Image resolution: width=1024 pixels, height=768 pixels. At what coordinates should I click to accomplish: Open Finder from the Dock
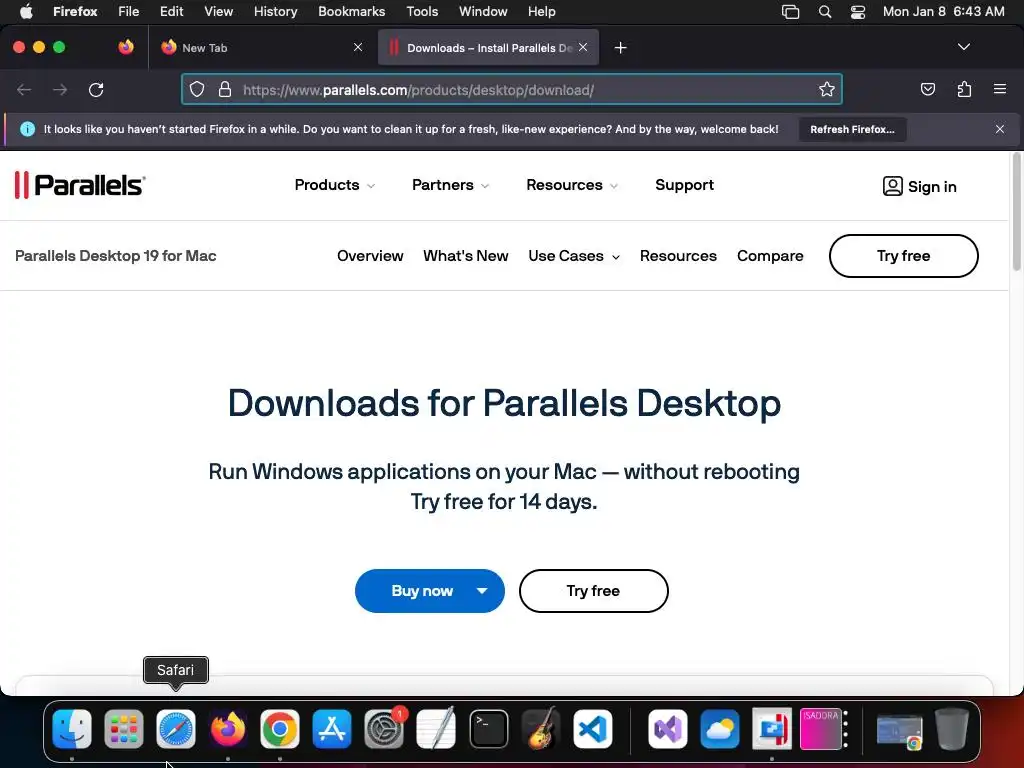72,729
